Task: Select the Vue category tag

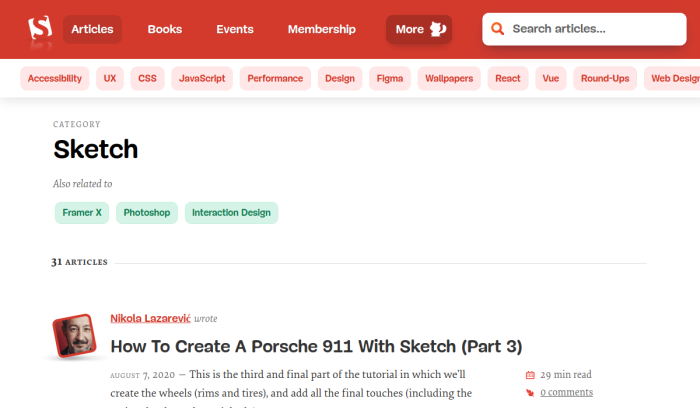Action: pyautogui.click(x=551, y=79)
